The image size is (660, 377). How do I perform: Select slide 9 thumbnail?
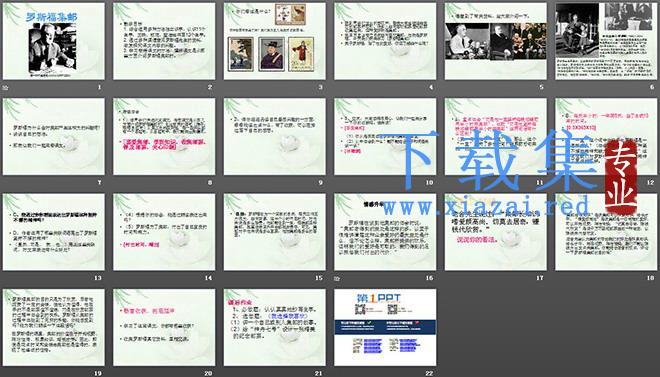[x=274, y=137]
